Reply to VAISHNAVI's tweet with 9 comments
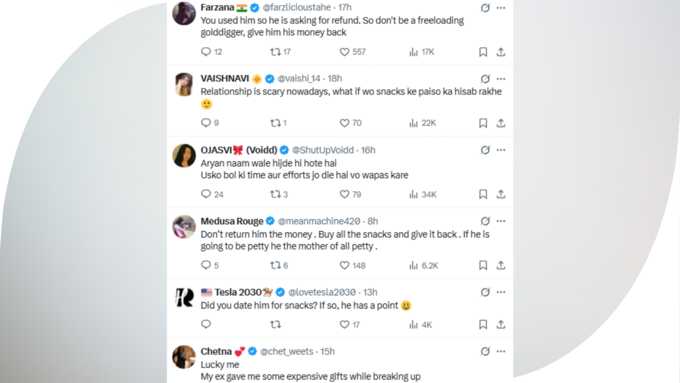Viewport: 680px width, 383px height. [x=210, y=123]
